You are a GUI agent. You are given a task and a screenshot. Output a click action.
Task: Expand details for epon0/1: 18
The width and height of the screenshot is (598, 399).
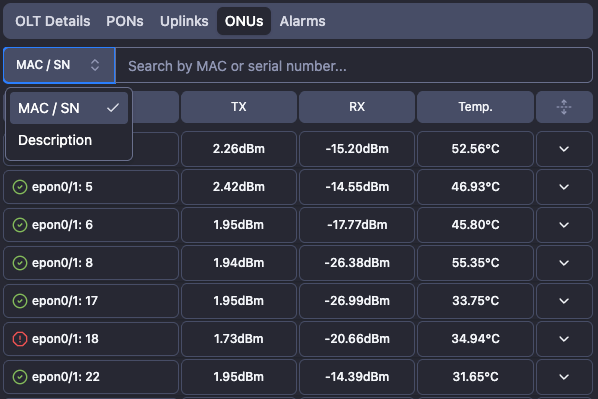[564, 339]
